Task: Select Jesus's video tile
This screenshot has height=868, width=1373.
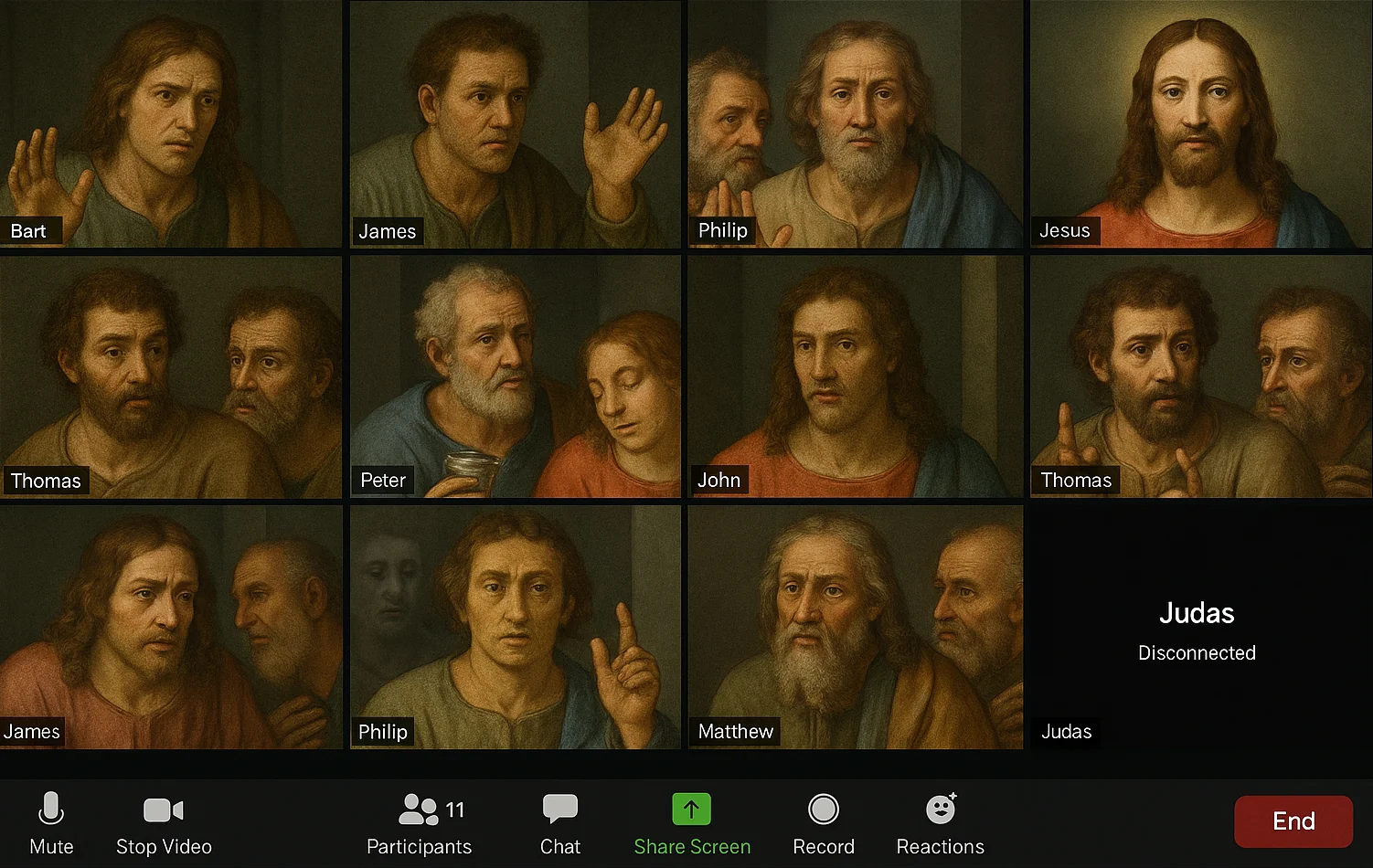Action: pos(1201,124)
